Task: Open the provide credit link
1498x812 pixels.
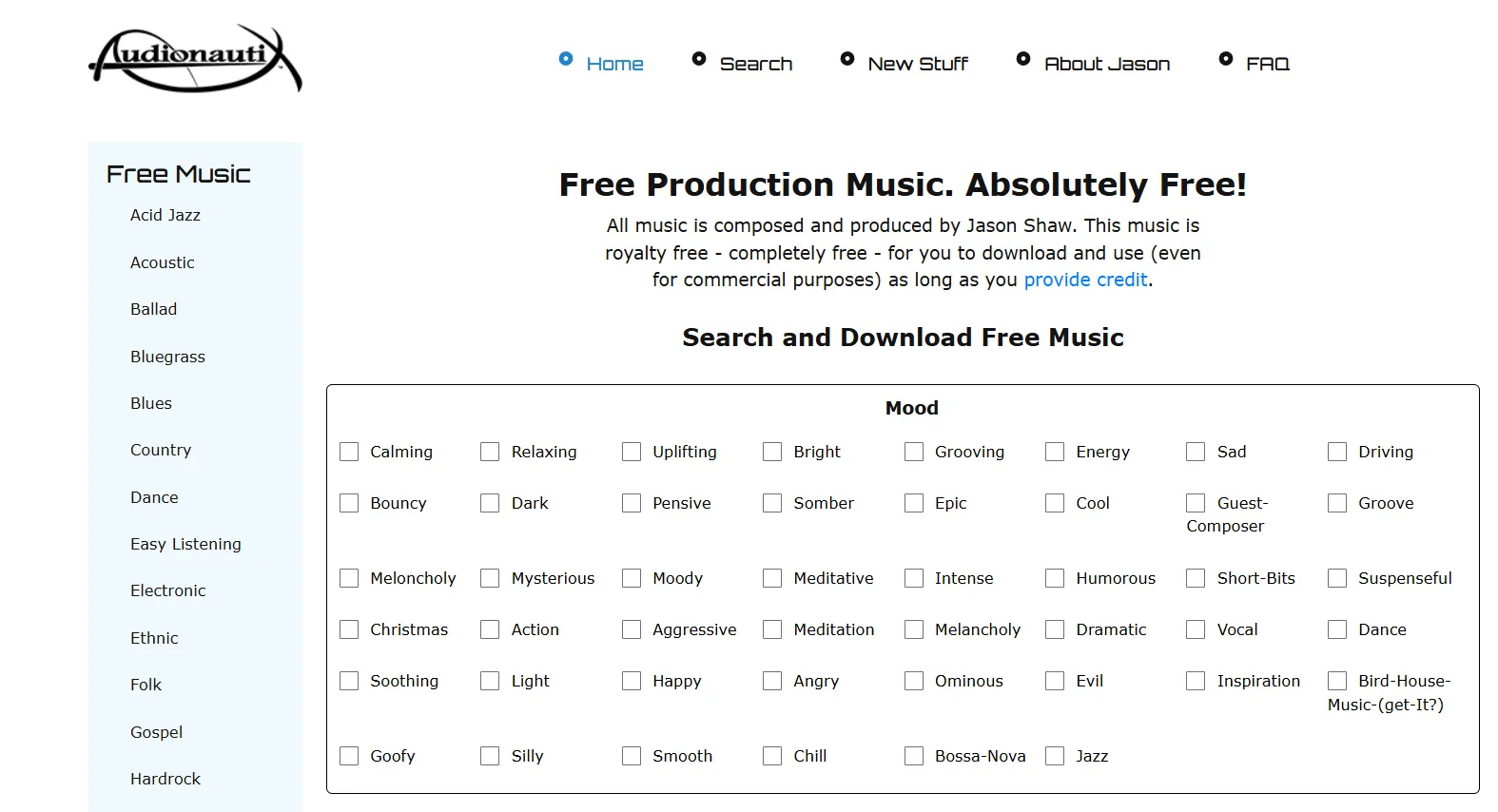Action: 1085,280
